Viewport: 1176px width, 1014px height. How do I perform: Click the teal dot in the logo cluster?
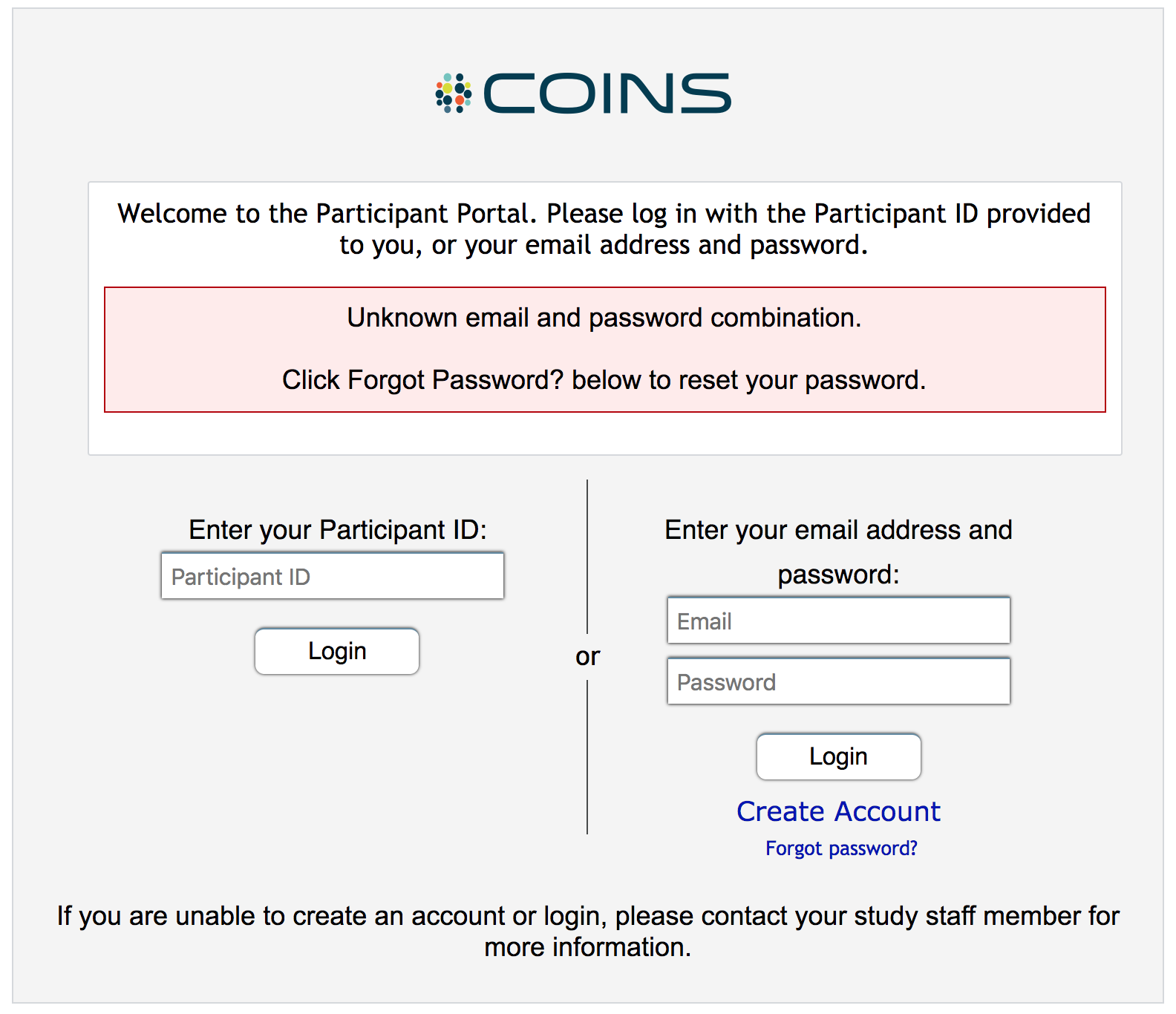coord(448,76)
